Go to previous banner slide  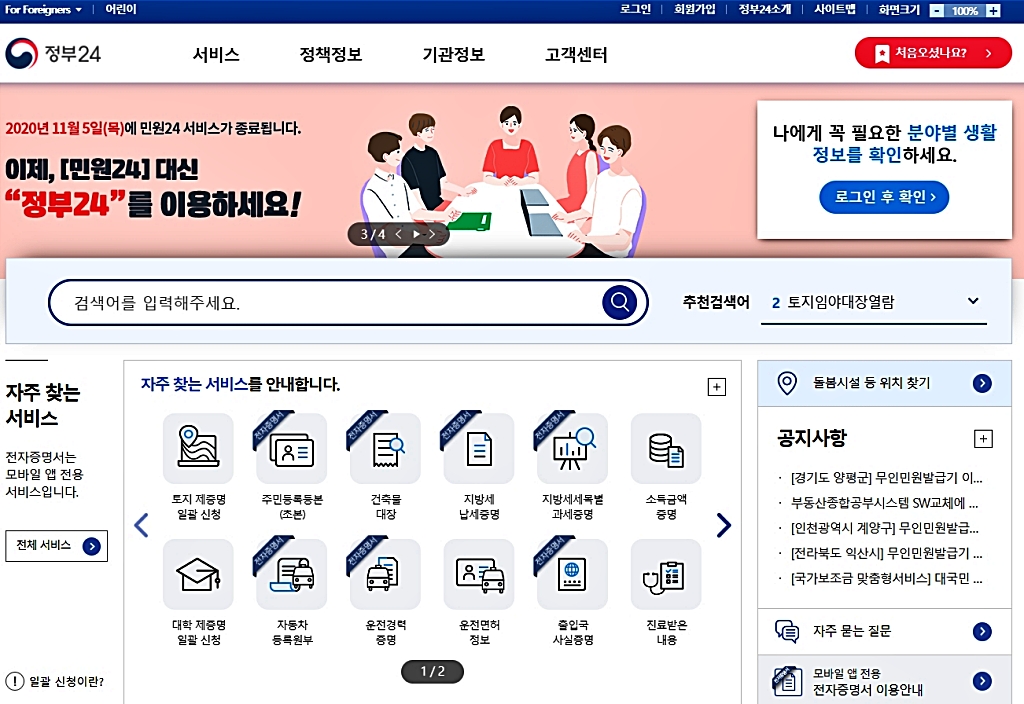point(398,234)
